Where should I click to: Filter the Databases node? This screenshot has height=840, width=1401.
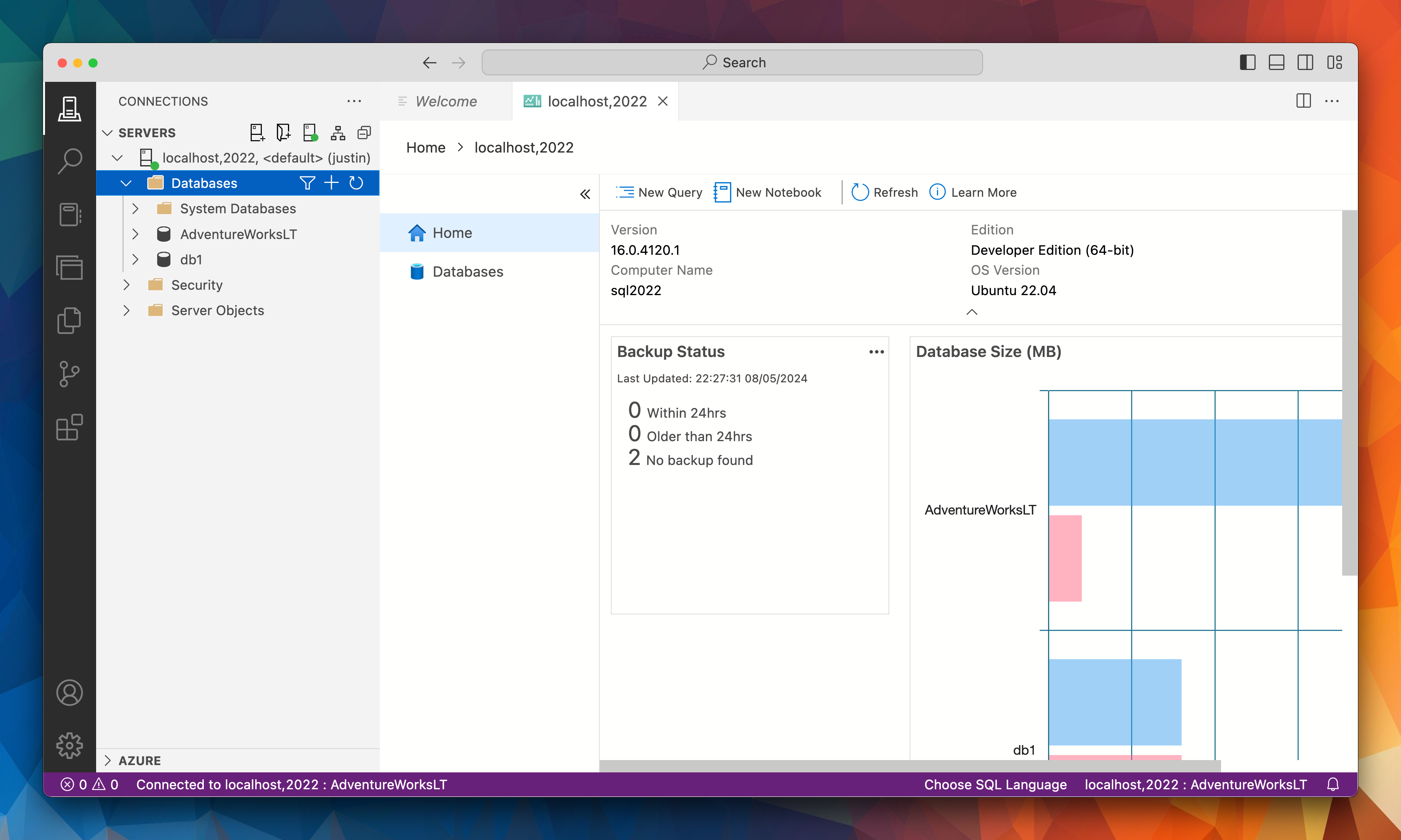click(307, 183)
